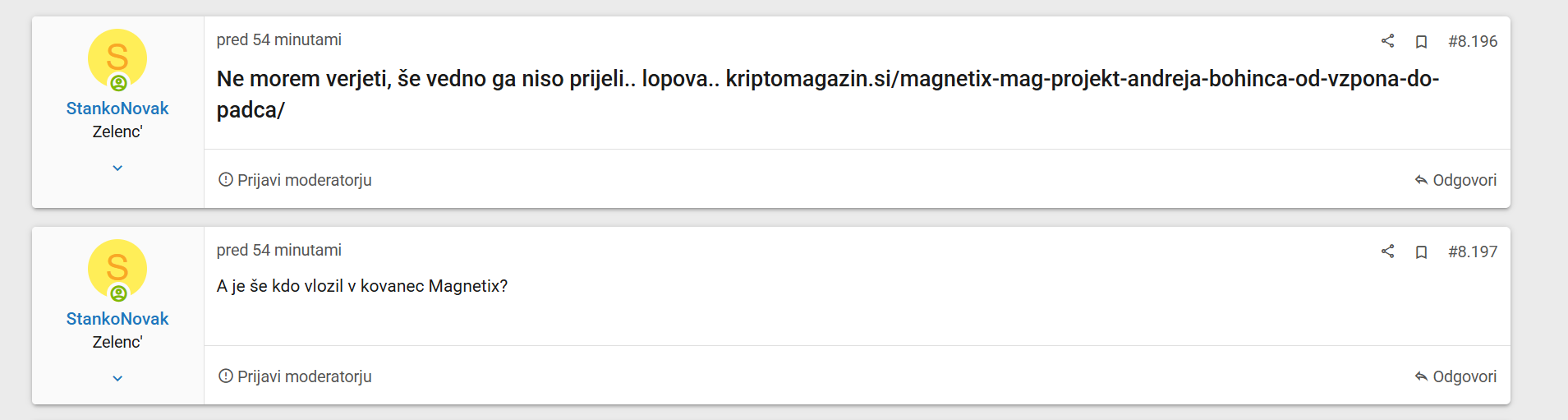Image resolution: width=1568 pixels, height=420 pixels.
Task: Click the timestamp of post #8.196
Action: click(278, 39)
